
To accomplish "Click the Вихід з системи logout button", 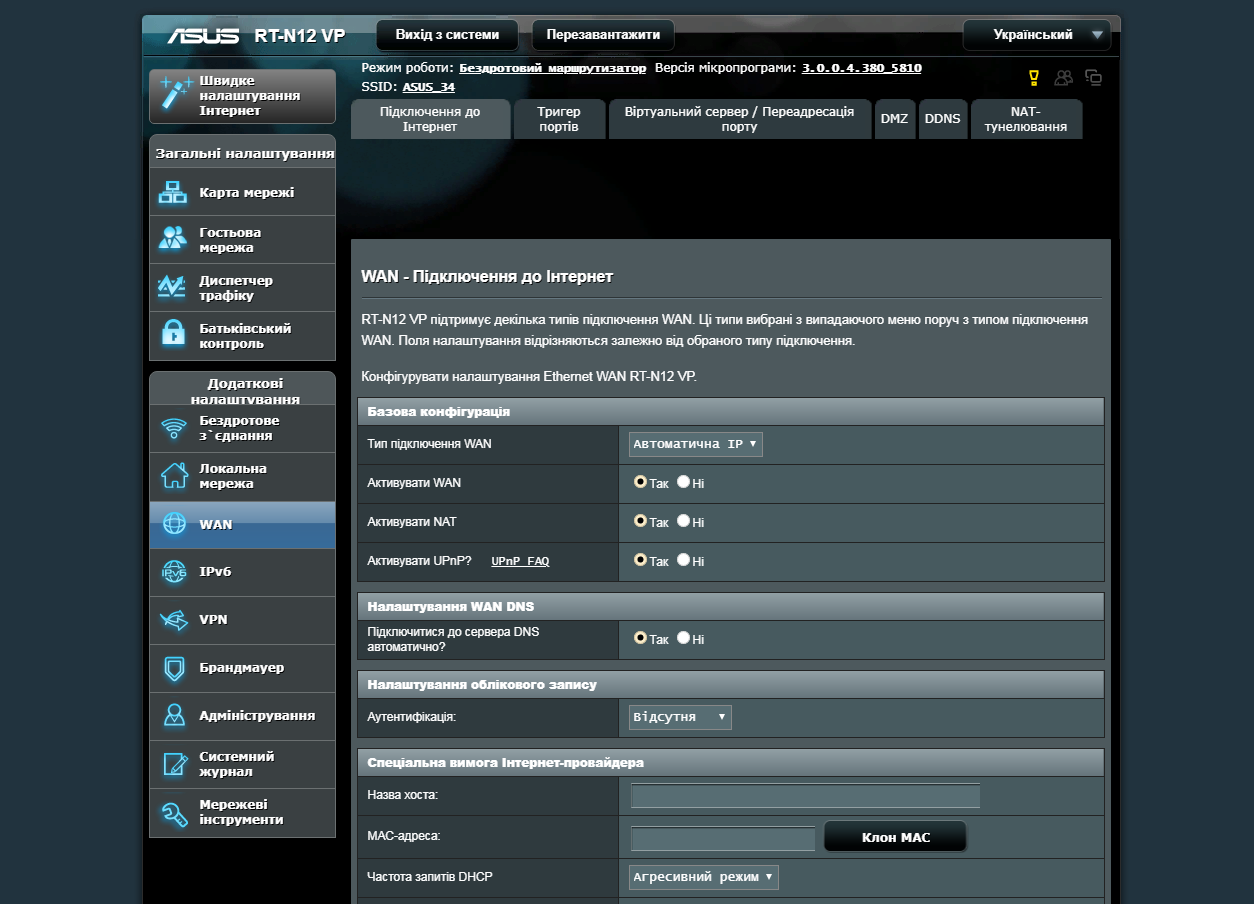I will 447,35.
